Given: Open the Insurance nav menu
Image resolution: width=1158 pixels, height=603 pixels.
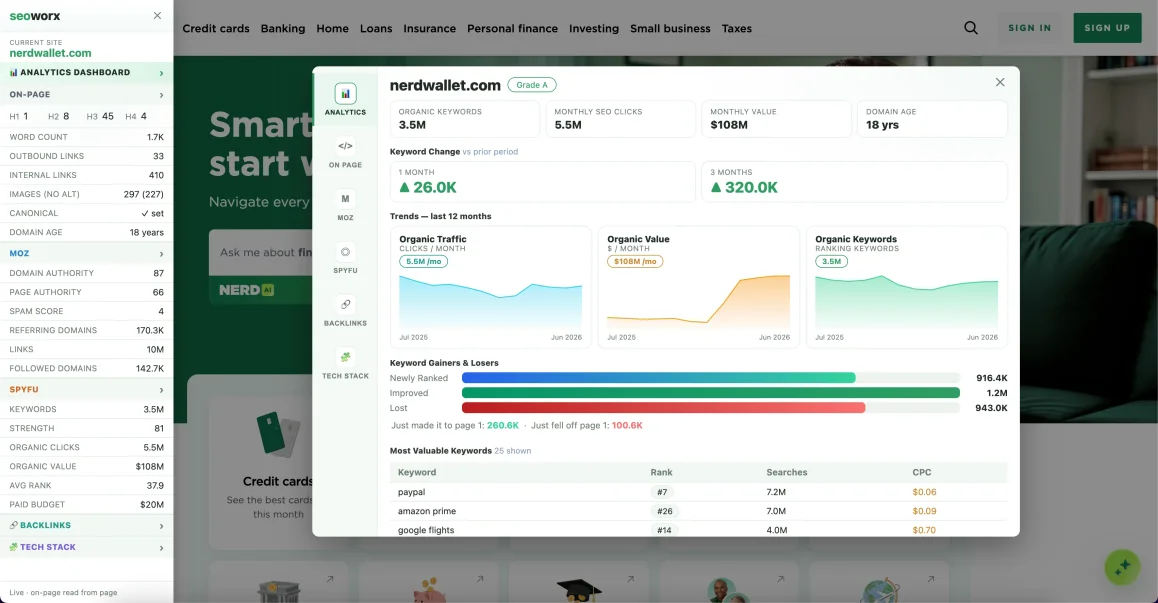Looking at the screenshot, I should (429, 28).
